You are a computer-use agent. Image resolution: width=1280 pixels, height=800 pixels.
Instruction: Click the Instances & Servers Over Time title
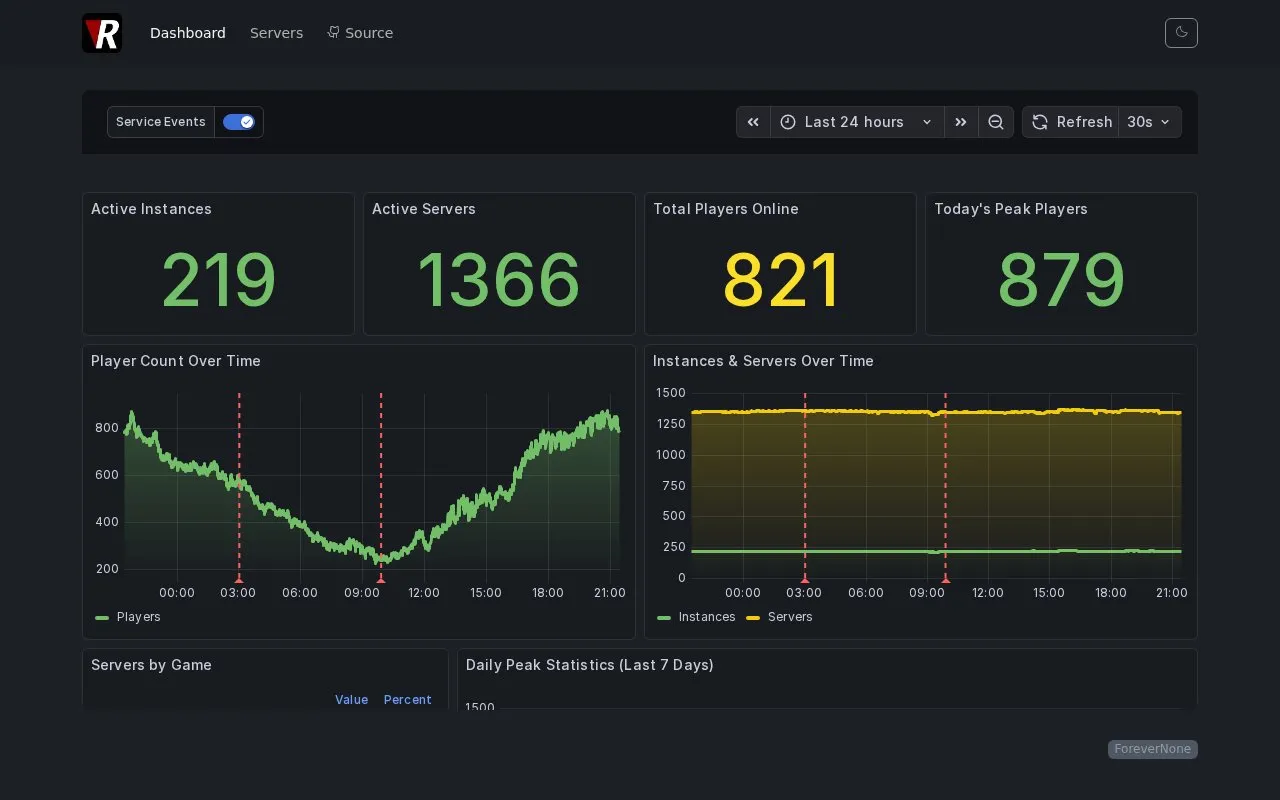[763, 361]
